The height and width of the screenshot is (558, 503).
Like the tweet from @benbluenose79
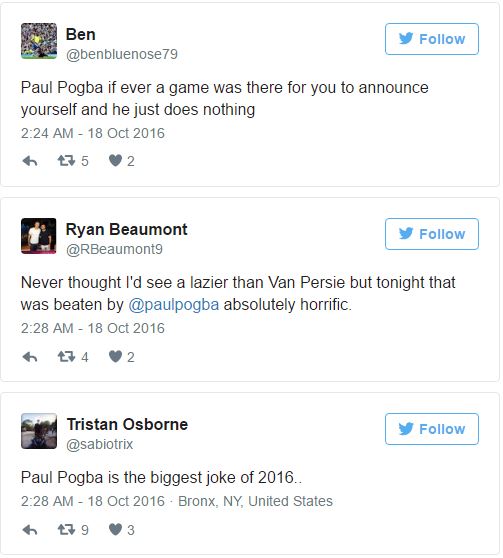click(115, 161)
